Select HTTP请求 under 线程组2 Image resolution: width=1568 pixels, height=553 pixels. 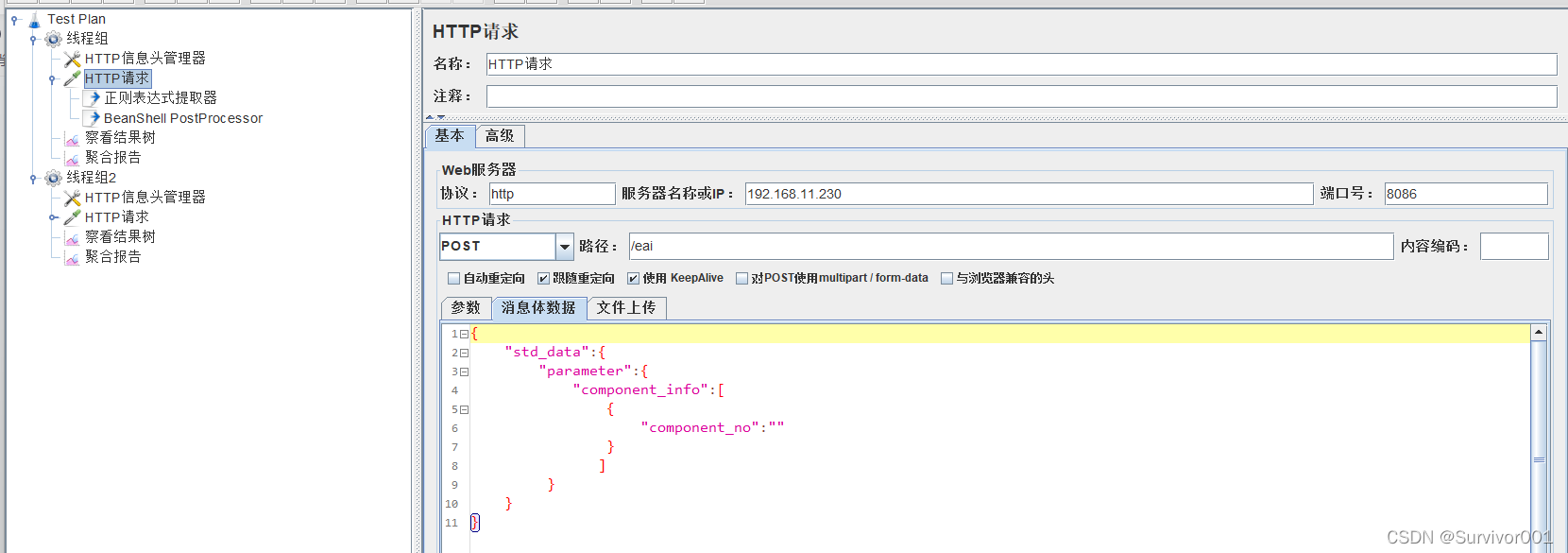(116, 217)
